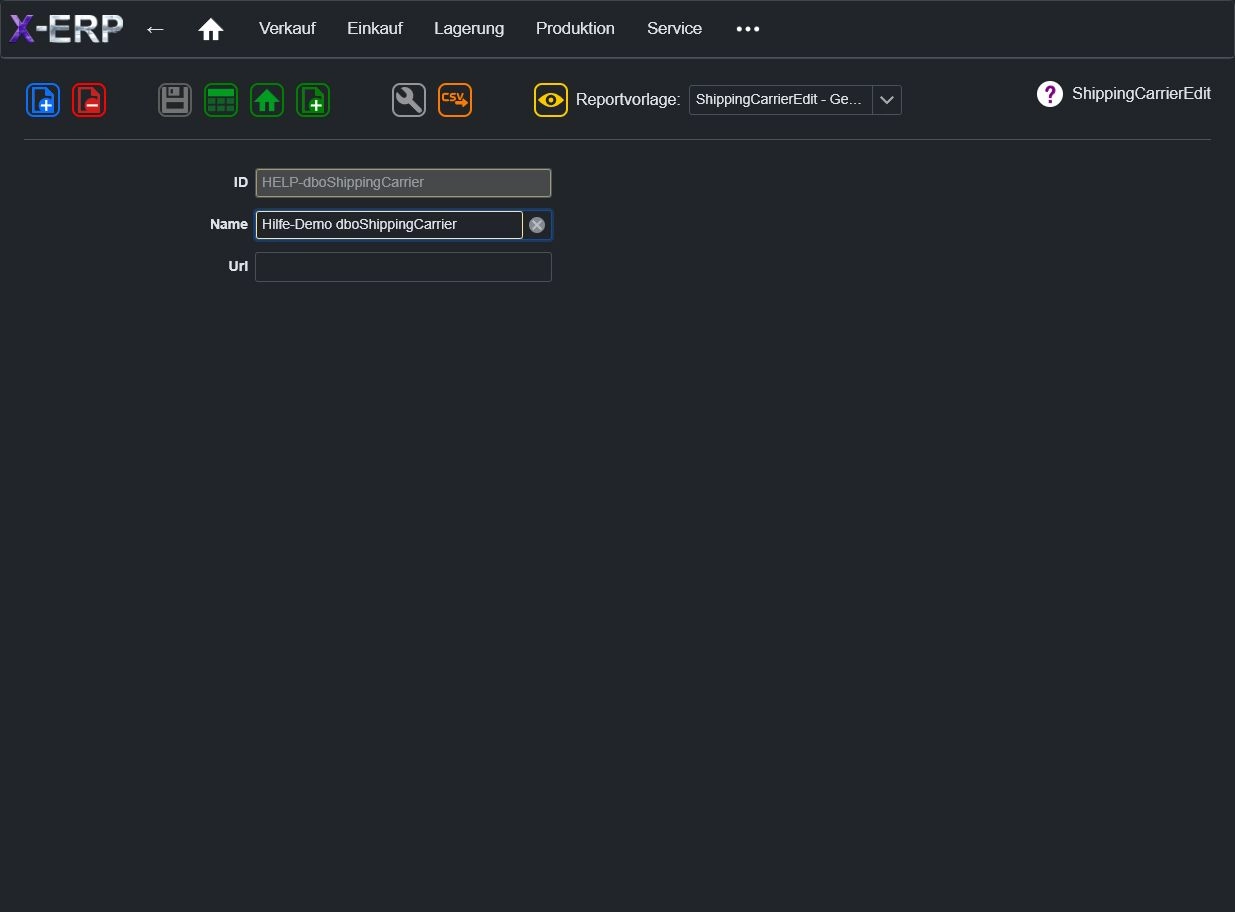This screenshot has height=912, width=1235.
Task: Export data with the CSV icon
Action: click(455, 100)
